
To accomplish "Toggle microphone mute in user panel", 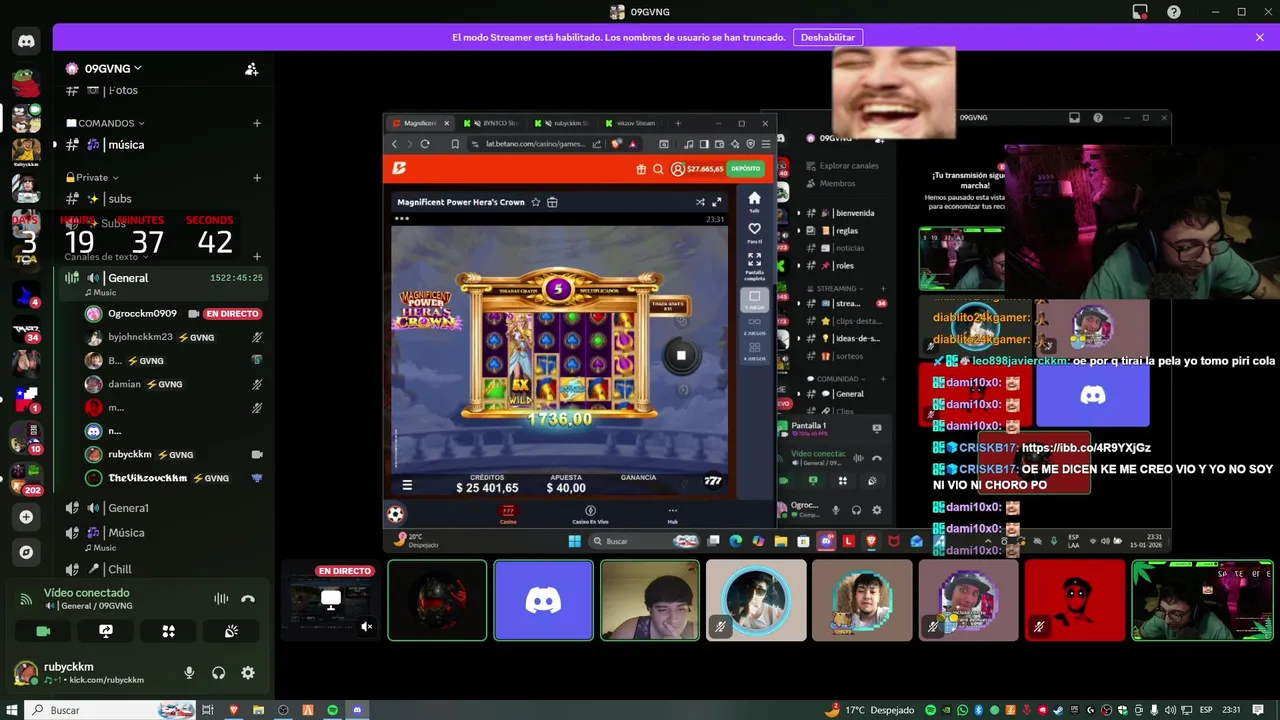I will (x=189, y=673).
